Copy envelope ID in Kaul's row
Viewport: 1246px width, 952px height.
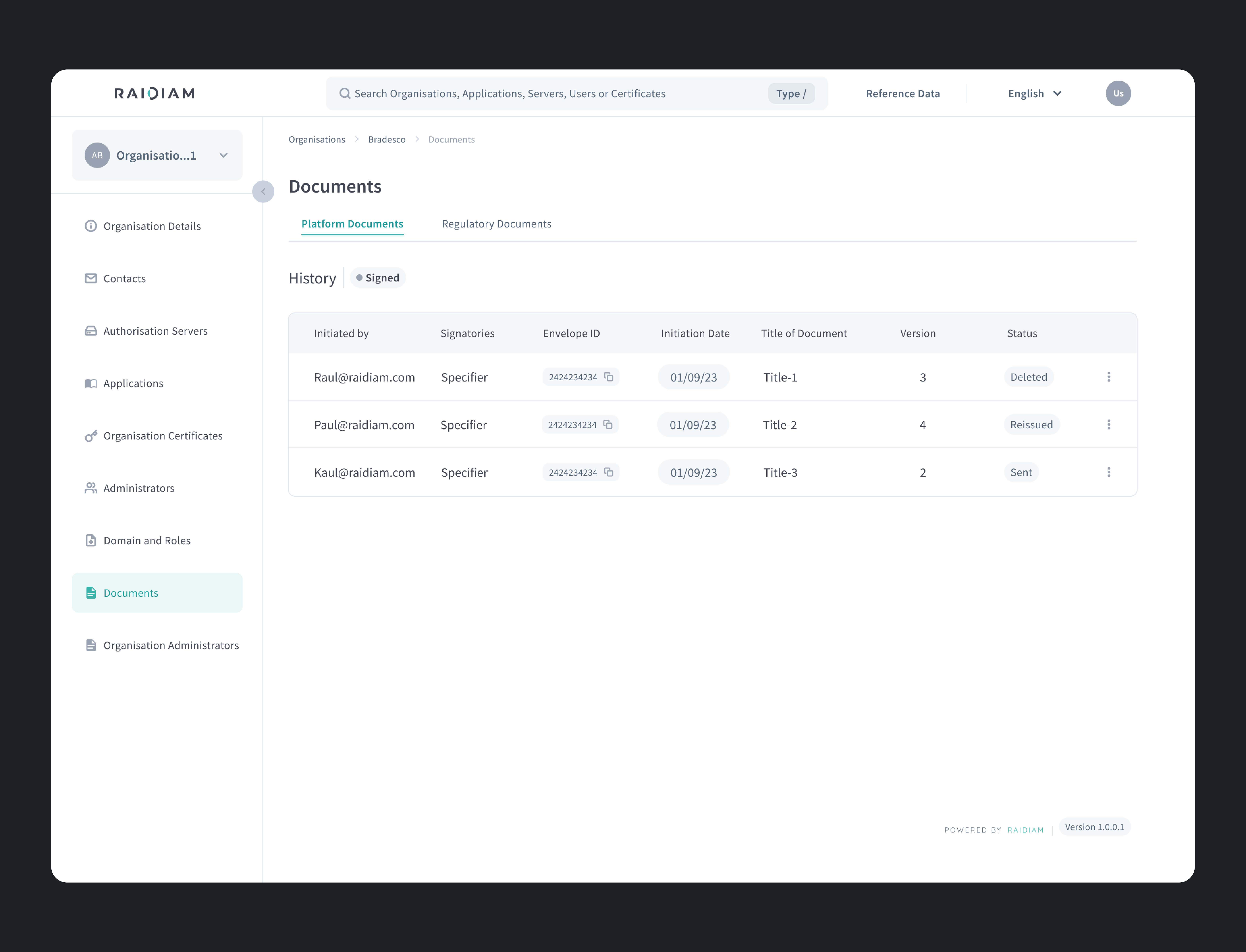(609, 472)
